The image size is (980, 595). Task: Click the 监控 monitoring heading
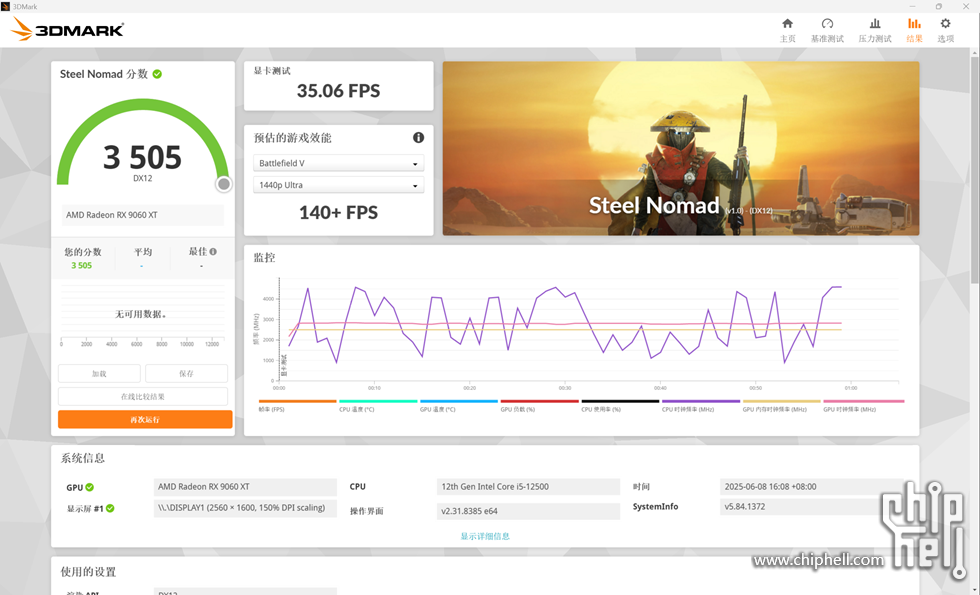pyautogui.click(x=264, y=258)
